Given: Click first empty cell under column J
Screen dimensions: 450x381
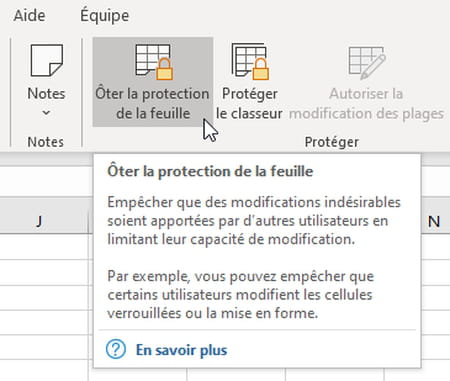Looking at the screenshot, I should tap(44, 247).
